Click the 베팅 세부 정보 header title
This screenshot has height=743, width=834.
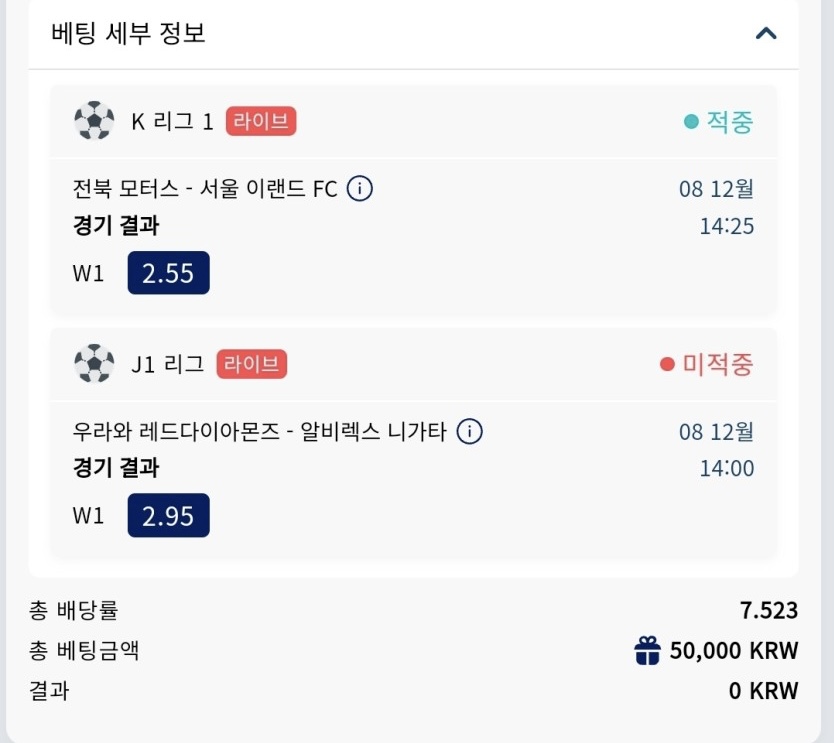[128, 33]
